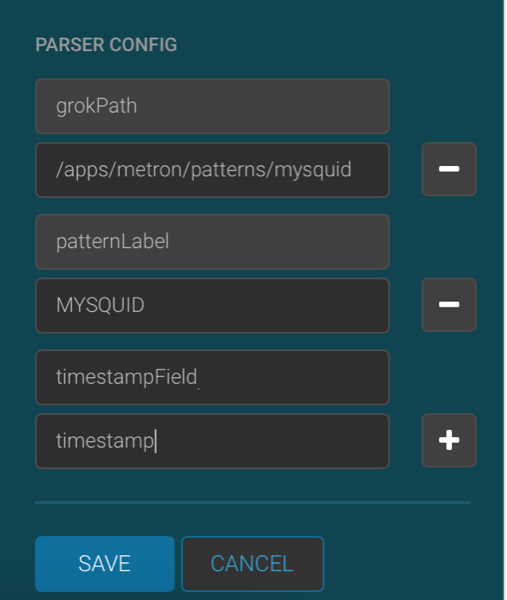Click the blue SAVE button label
Viewport: 507px width, 600px height.
[x=104, y=563]
